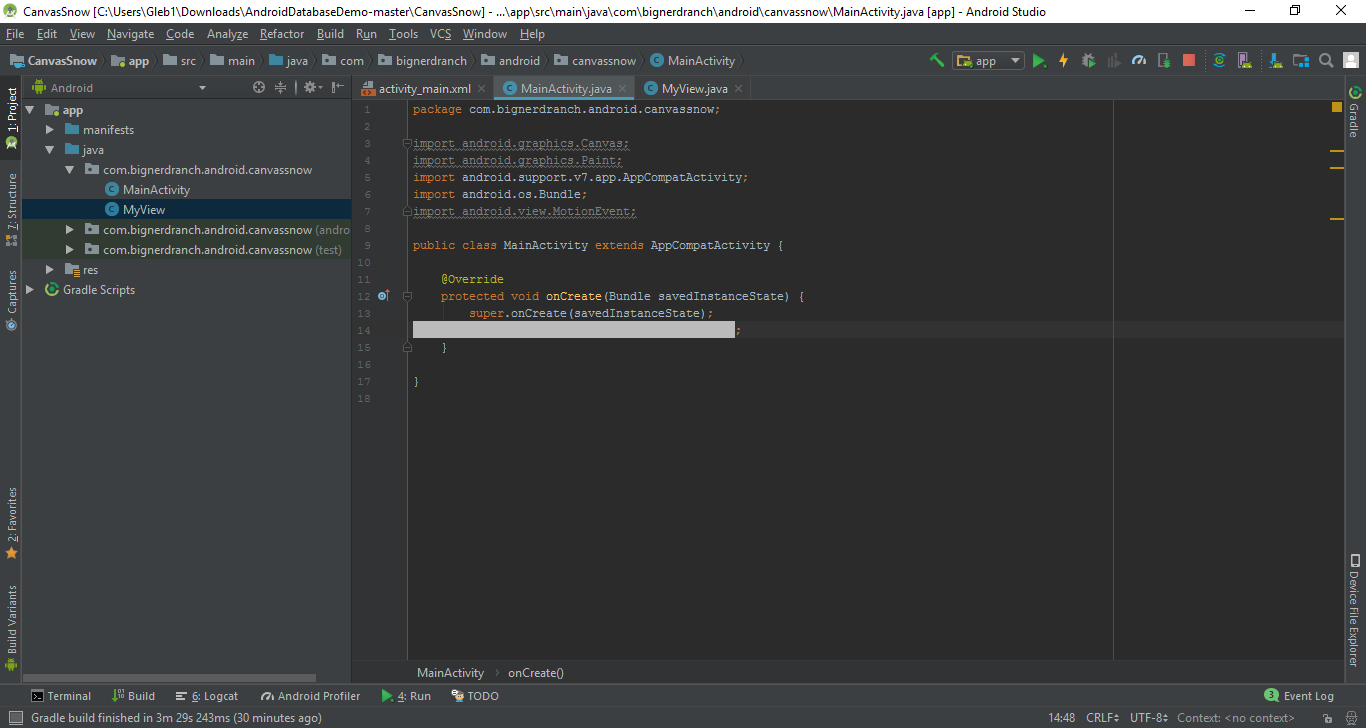Expand the Gradle Scripts node
The image size is (1366, 728).
tap(30, 290)
